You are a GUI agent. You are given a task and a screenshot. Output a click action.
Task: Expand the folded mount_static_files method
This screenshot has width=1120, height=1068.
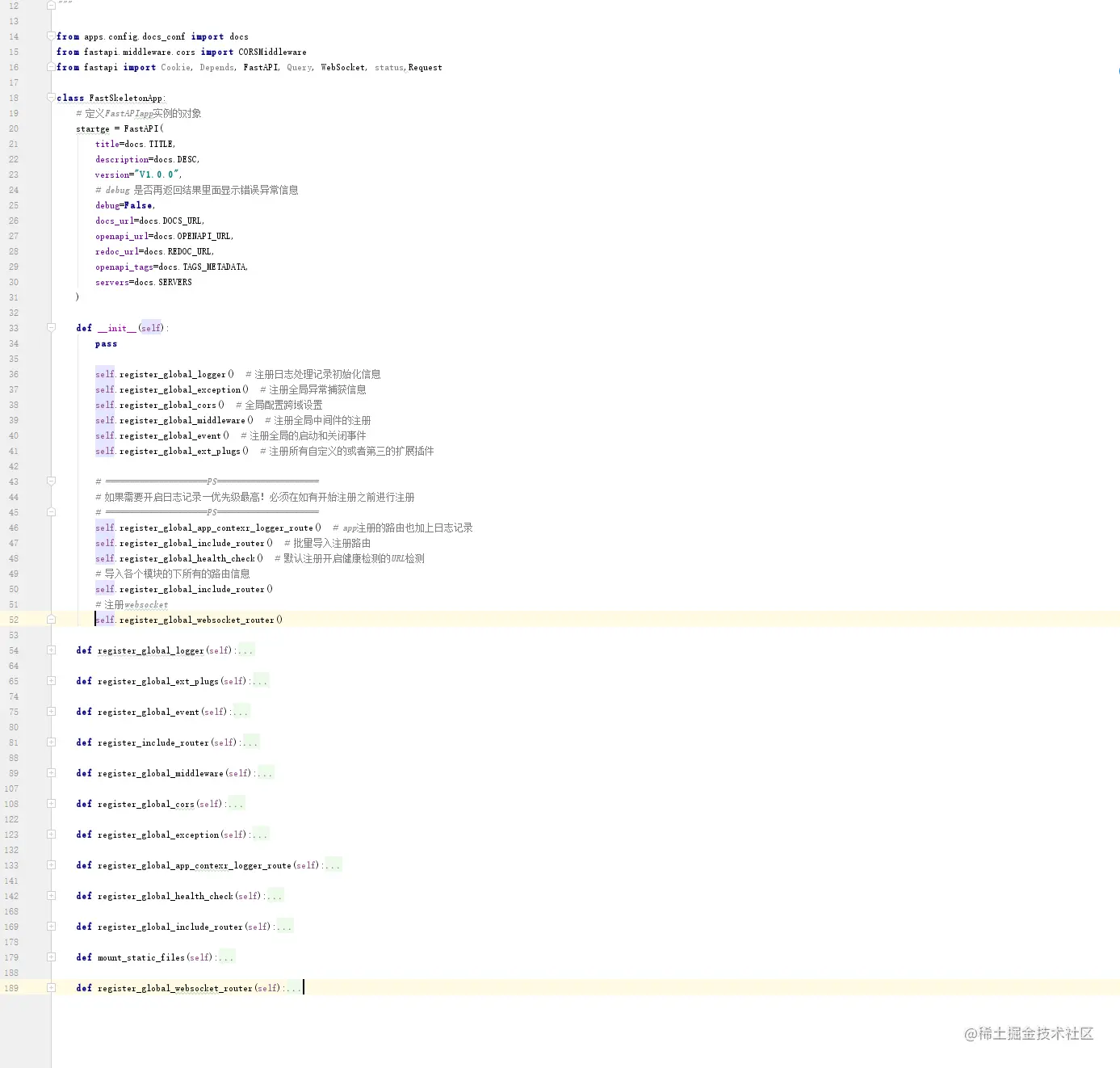tap(51, 957)
